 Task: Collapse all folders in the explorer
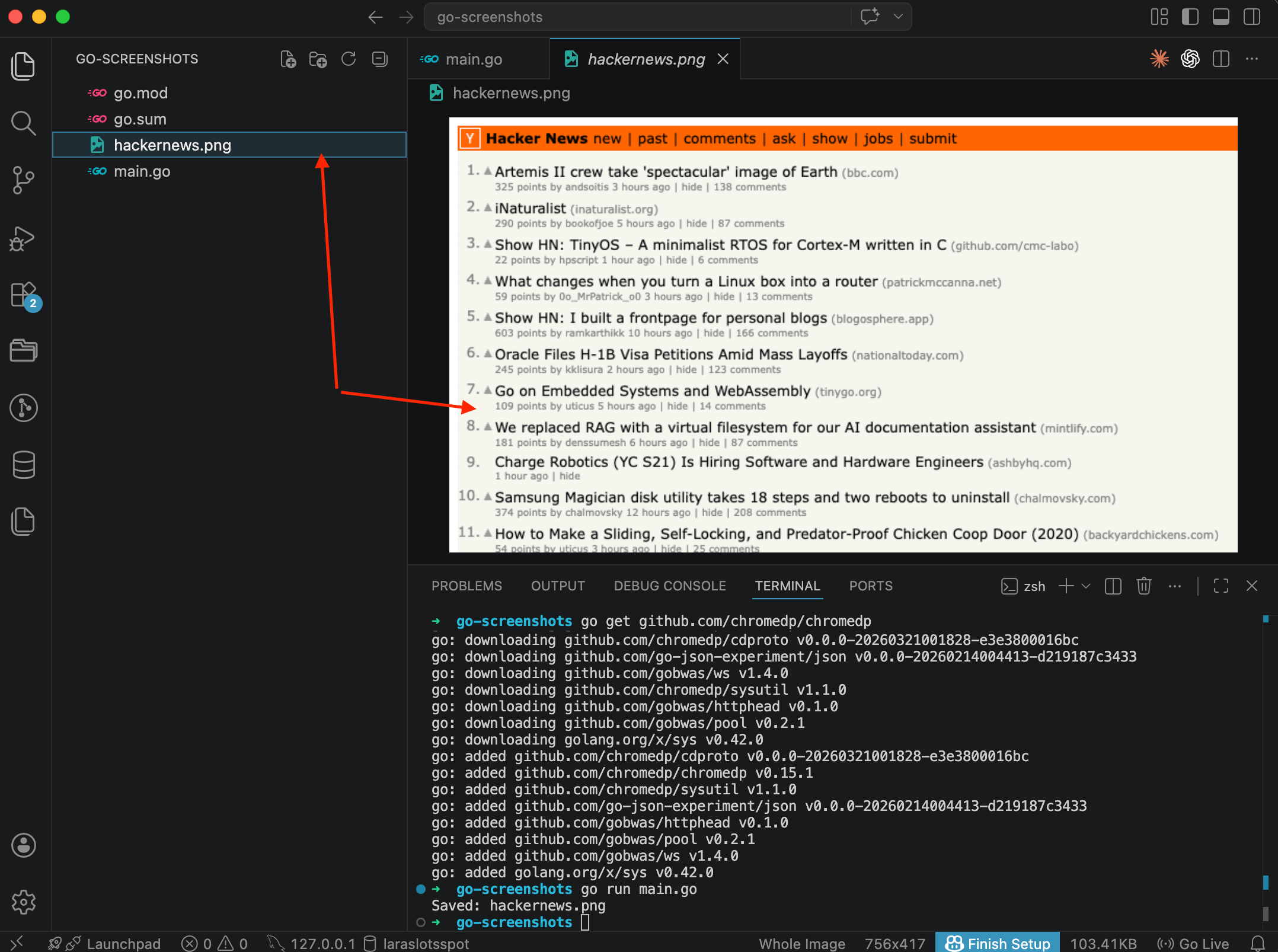click(x=379, y=59)
